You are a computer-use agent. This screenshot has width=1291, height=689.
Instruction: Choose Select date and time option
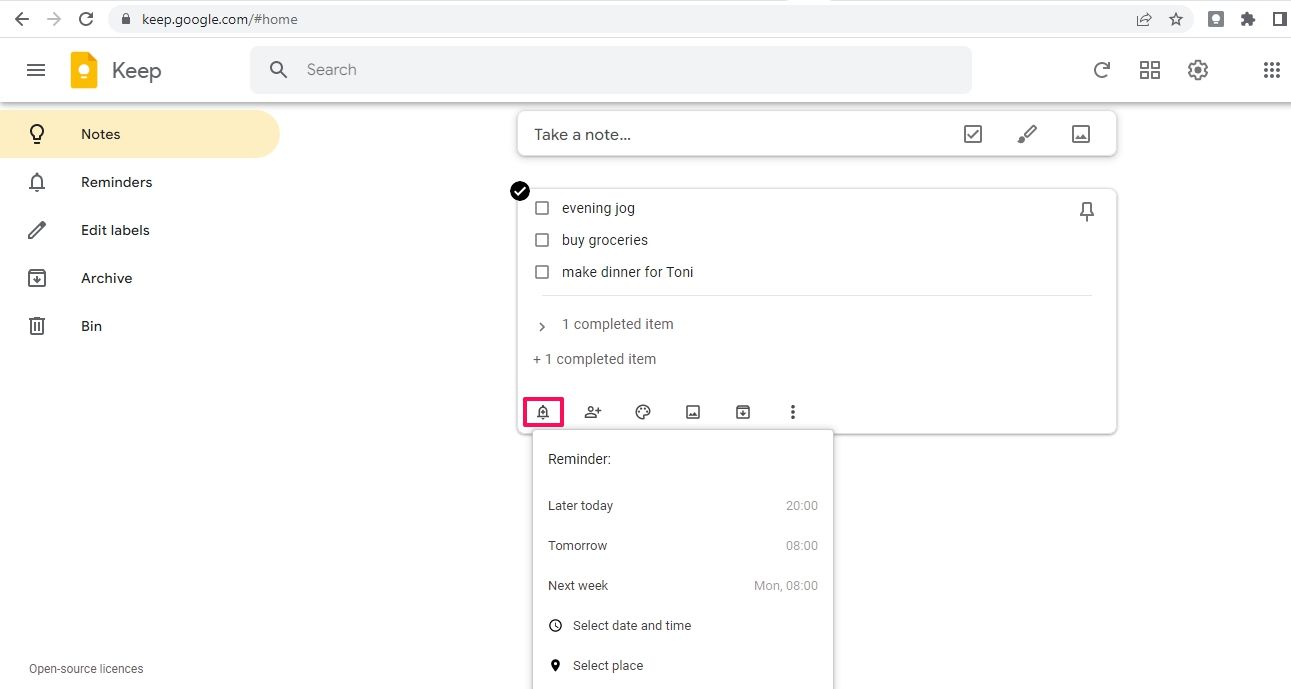[683, 626]
